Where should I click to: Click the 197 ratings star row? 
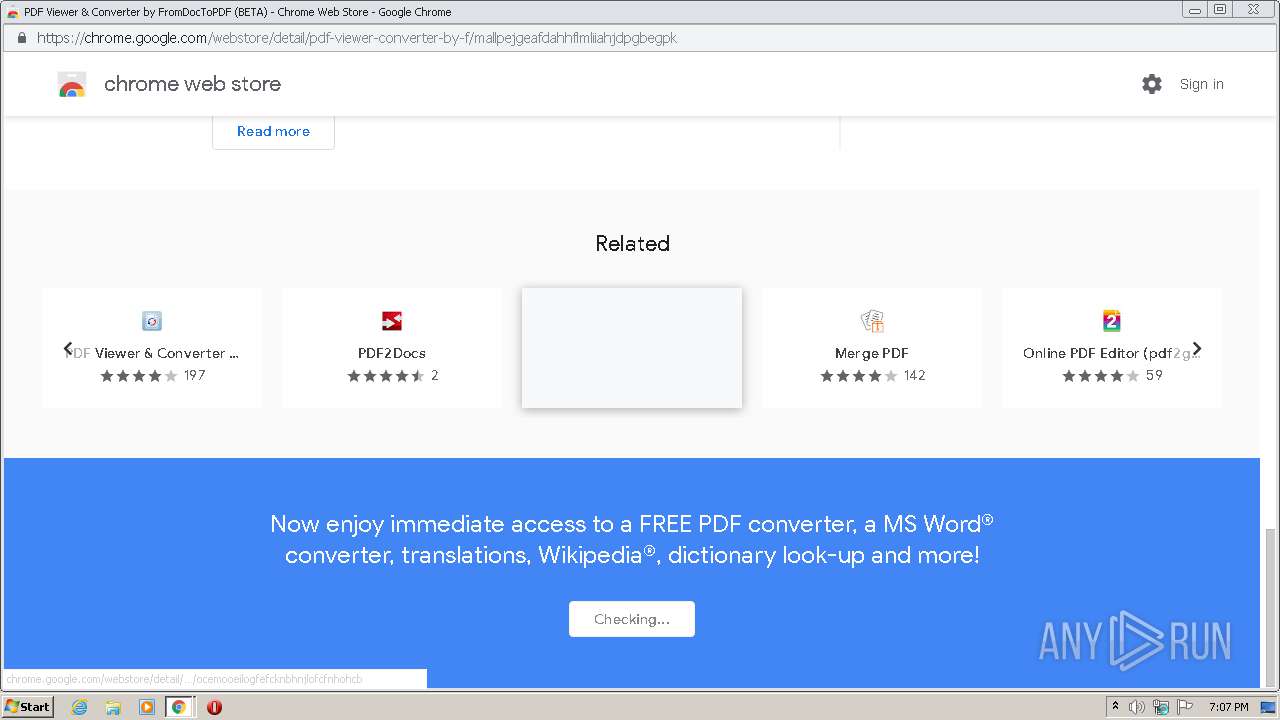pos(138,376)
